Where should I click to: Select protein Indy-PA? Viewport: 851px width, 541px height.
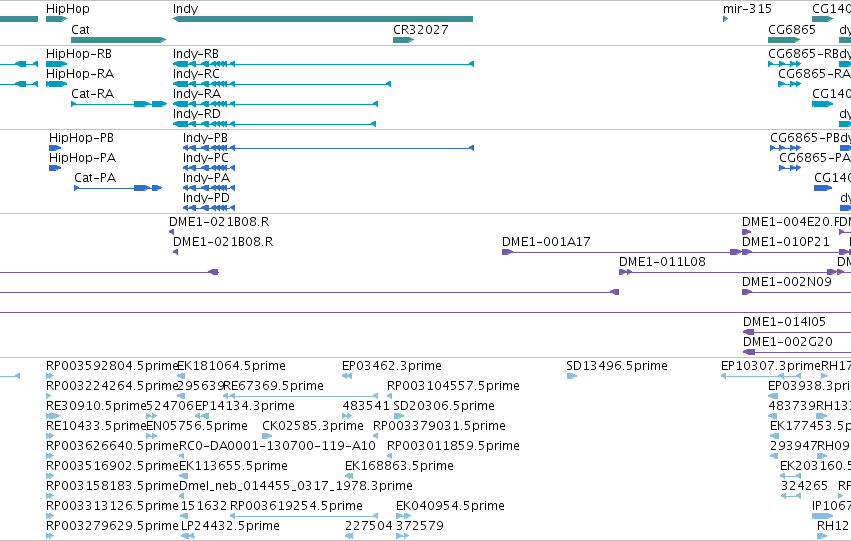tap(206, 178)
